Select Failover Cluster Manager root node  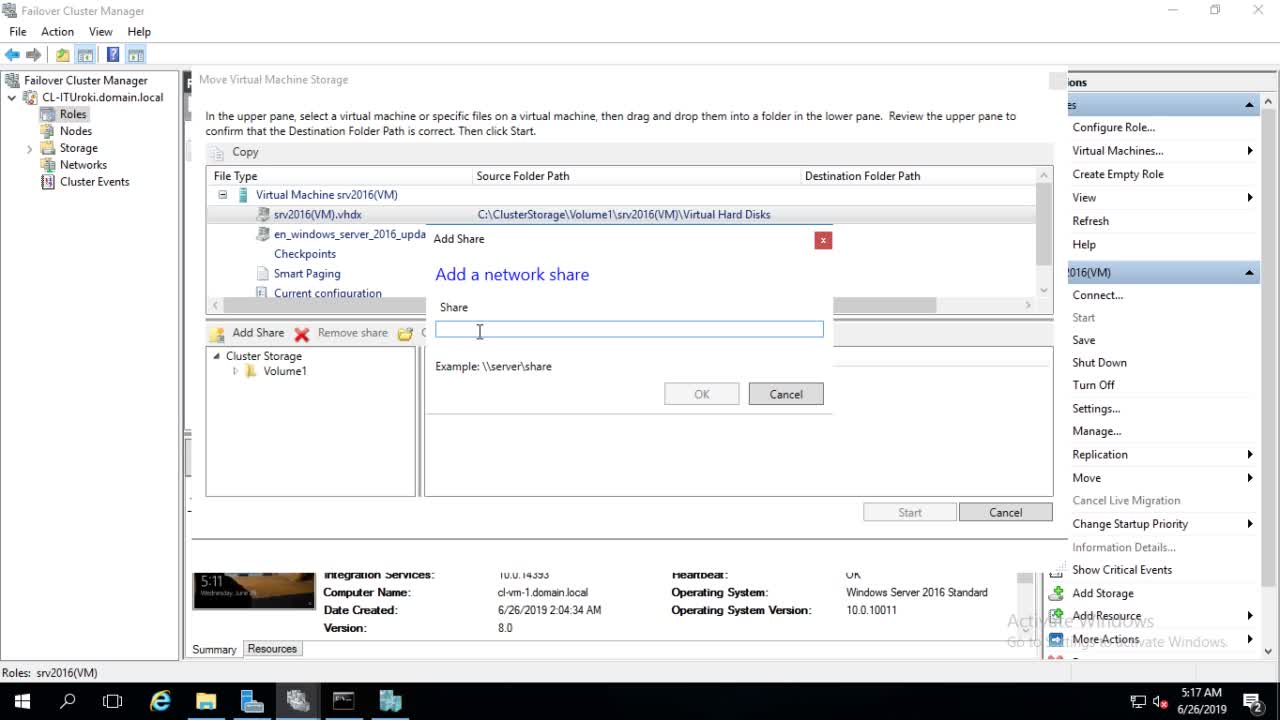point(86,80)
